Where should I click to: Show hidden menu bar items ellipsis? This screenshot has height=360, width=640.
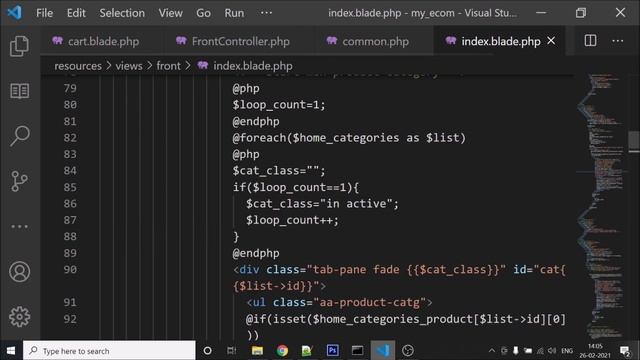pyautogui.click(x=266, y=13)
